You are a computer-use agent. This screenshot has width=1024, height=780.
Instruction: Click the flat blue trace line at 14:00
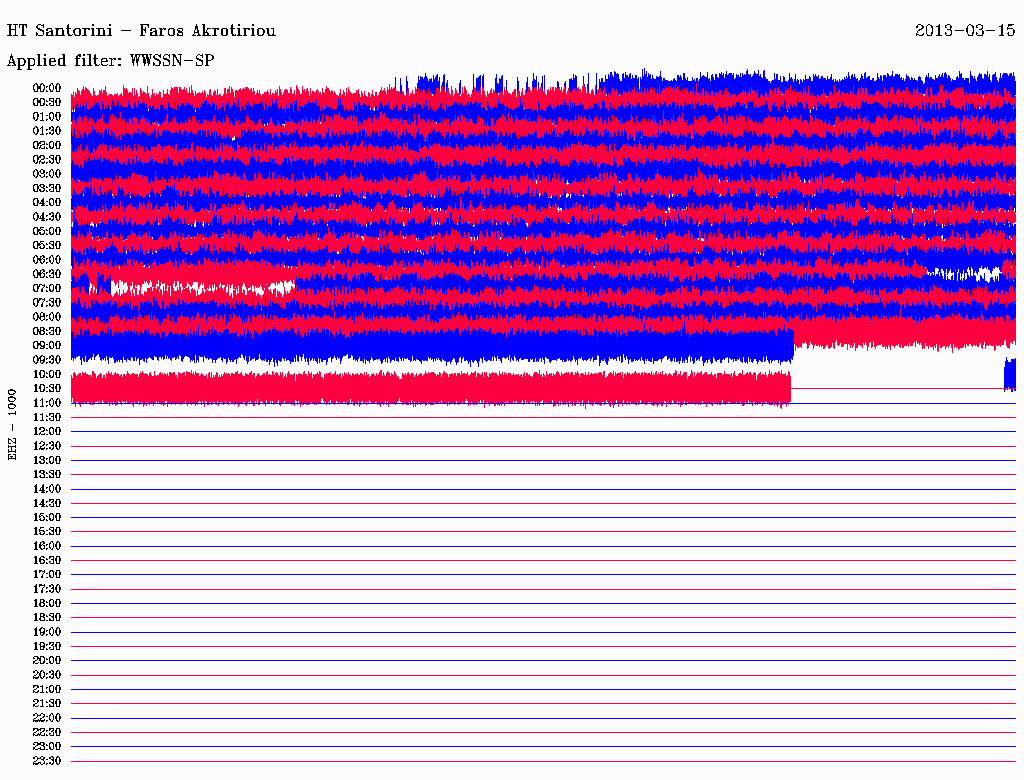pos(540,489)
